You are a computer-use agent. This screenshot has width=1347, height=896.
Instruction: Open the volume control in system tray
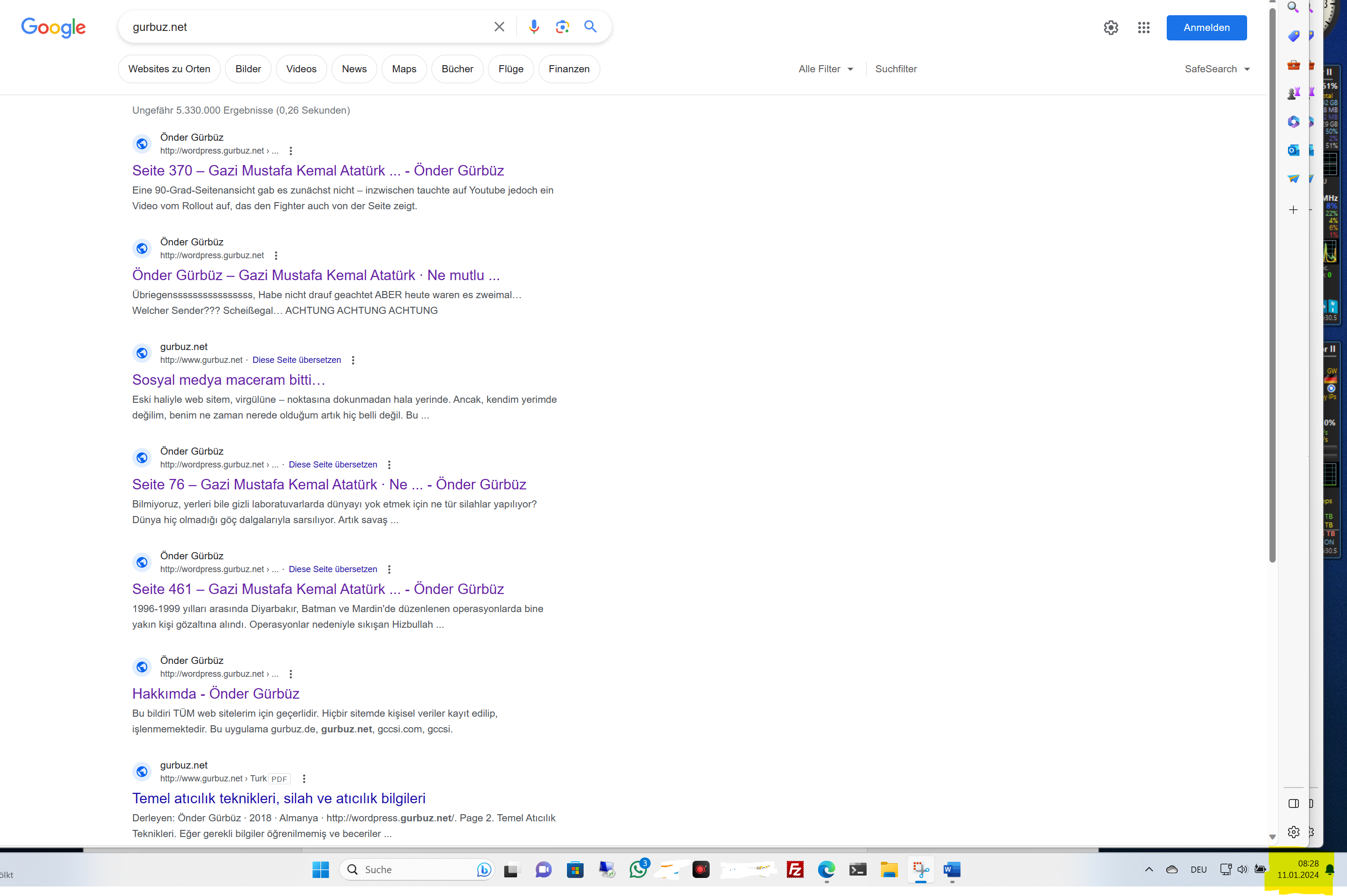point(1242,870)
